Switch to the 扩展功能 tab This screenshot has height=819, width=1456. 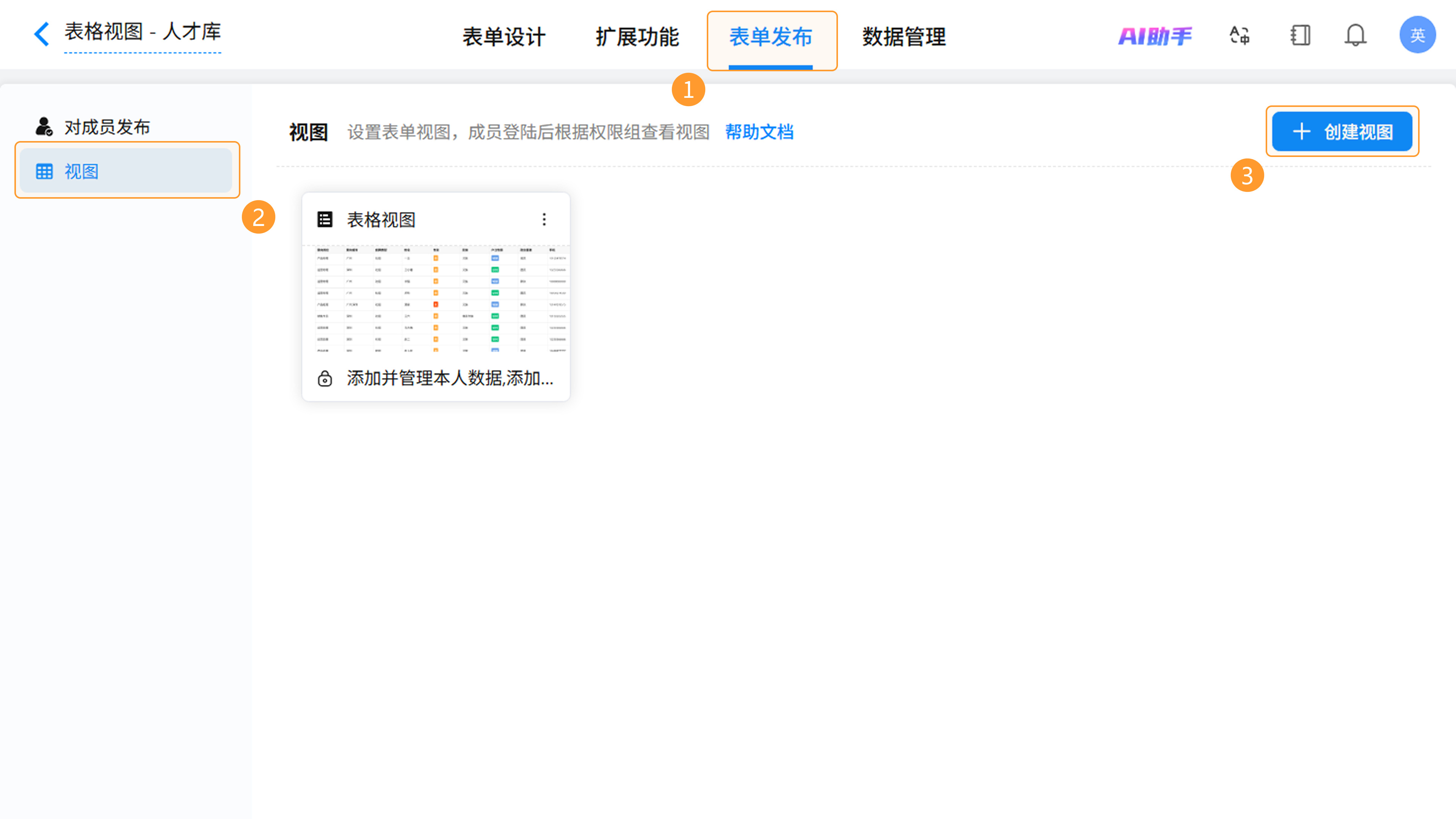click(637, 37)
